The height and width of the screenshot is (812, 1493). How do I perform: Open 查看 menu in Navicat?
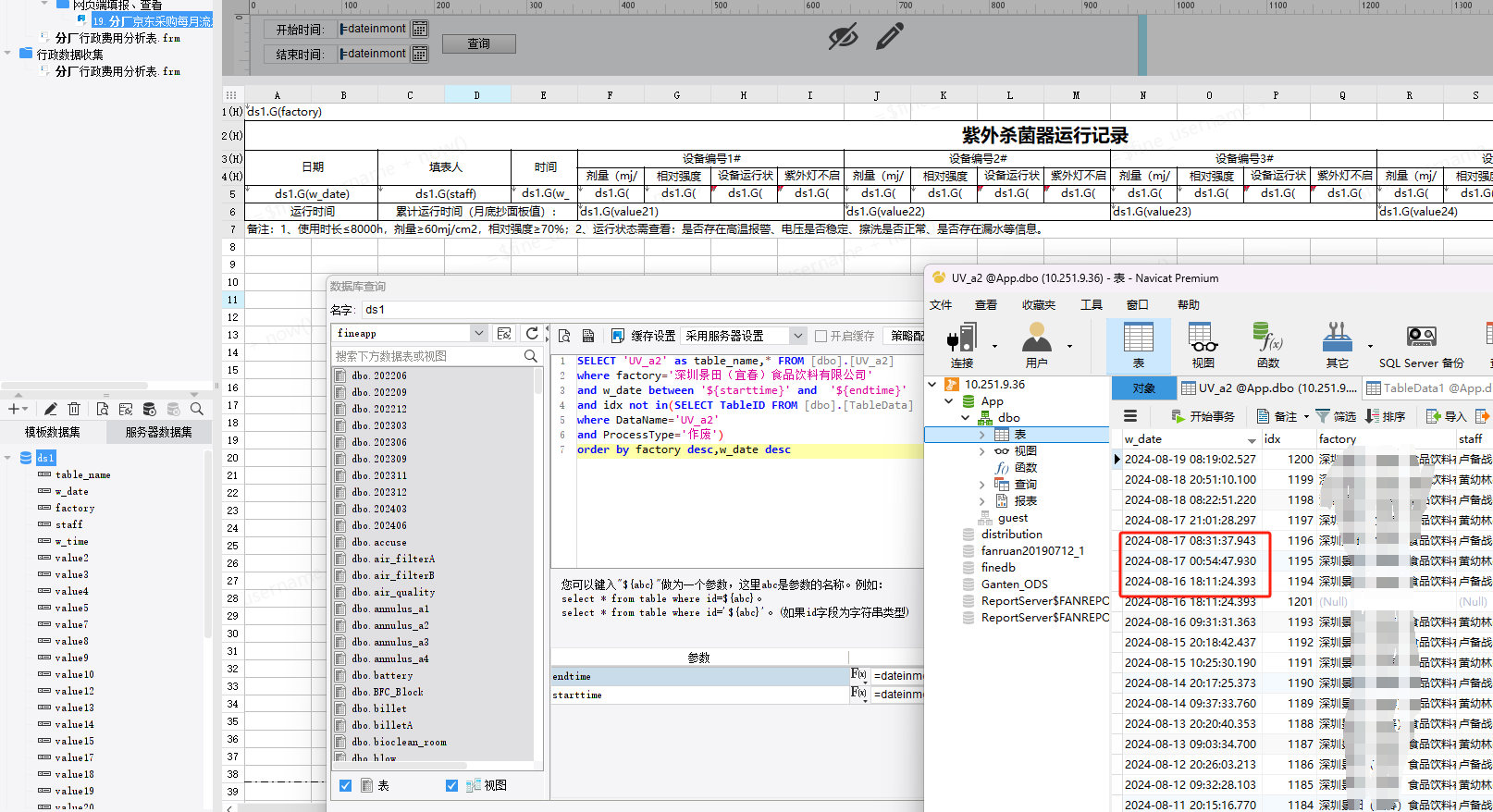point(986,304)
